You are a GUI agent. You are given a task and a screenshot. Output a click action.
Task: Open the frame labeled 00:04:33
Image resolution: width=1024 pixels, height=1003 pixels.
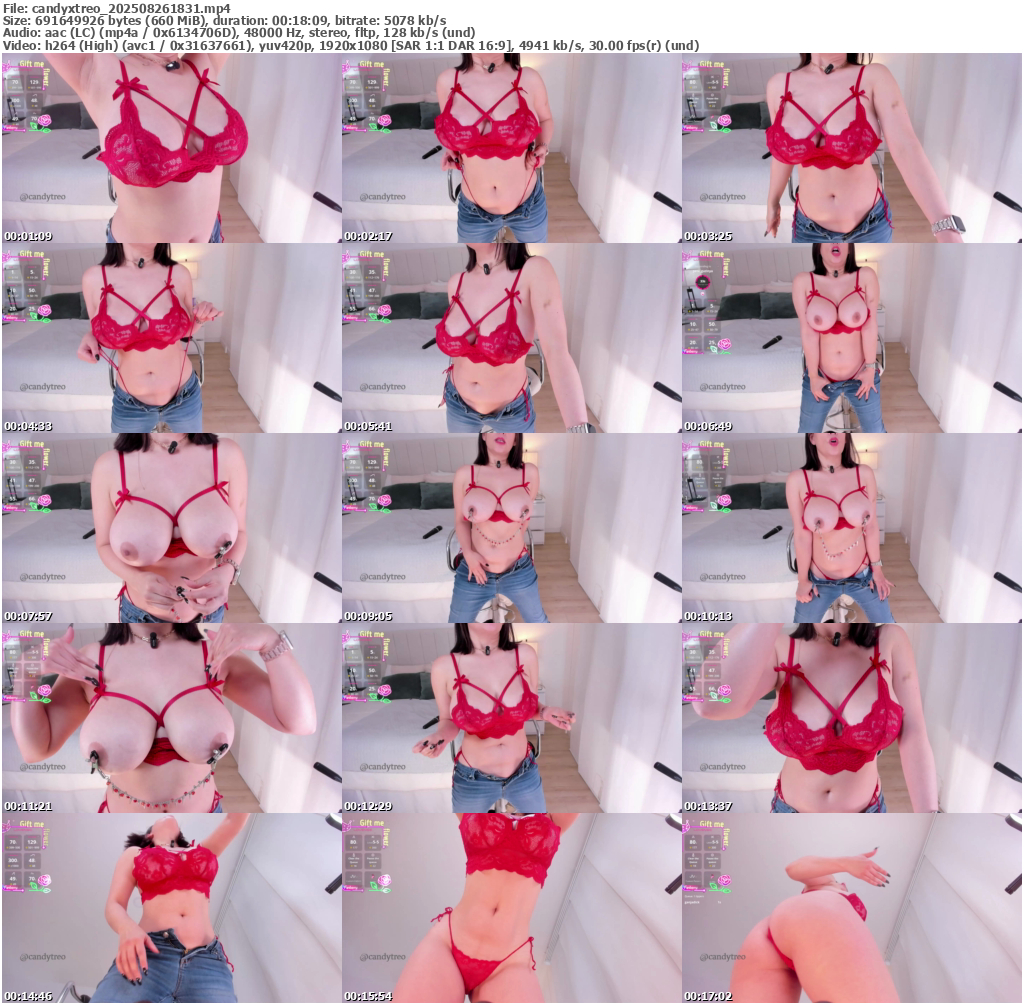click(170, 338)
